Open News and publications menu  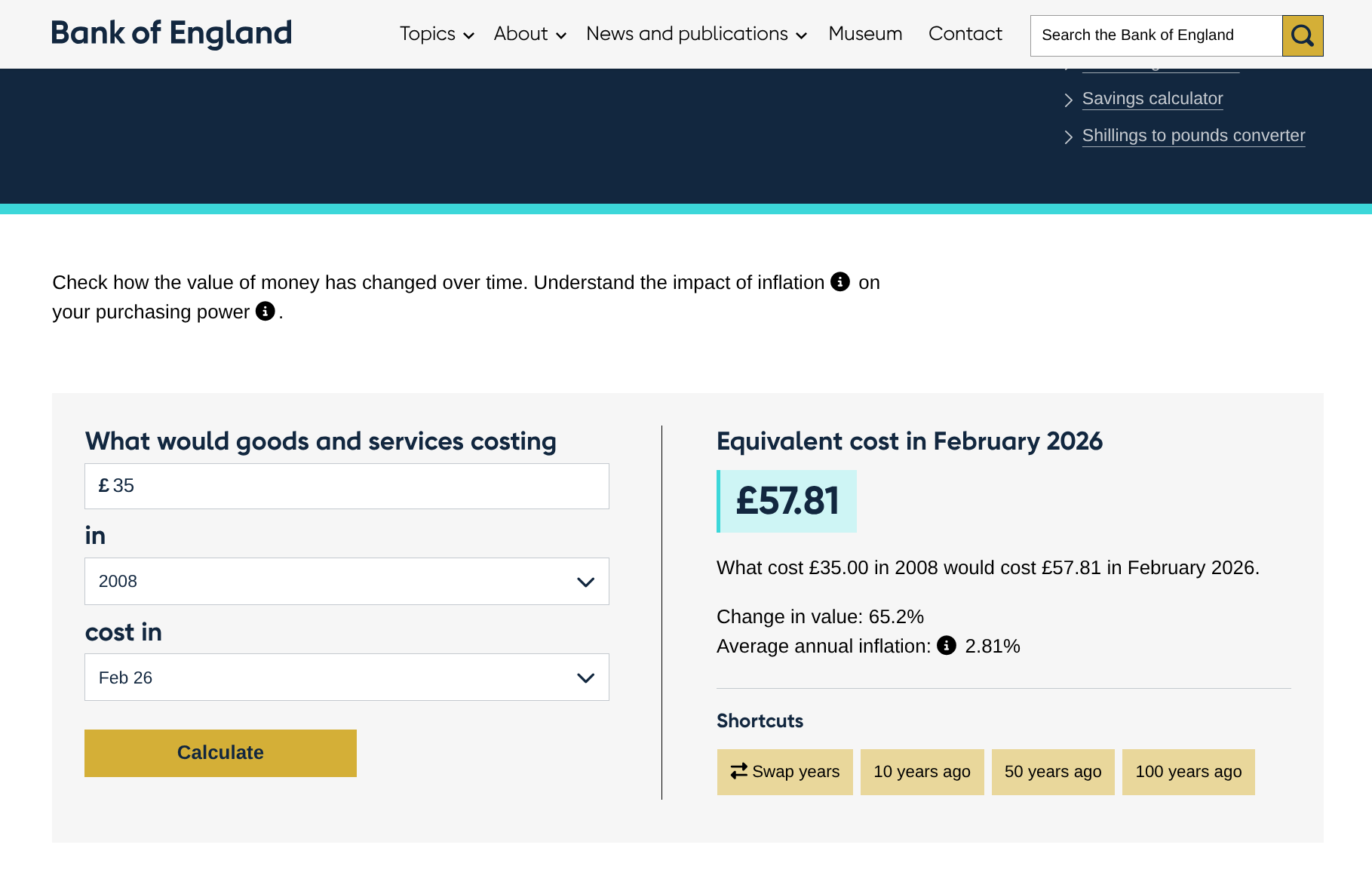696,34
